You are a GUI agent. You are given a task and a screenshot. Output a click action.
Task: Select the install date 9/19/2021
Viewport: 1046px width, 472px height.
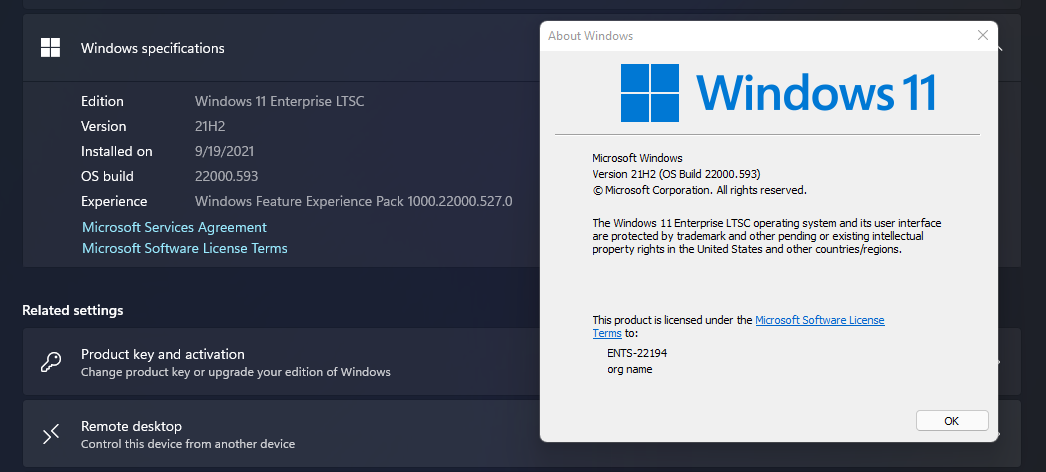pyautogui.click(x=224, y=151)
